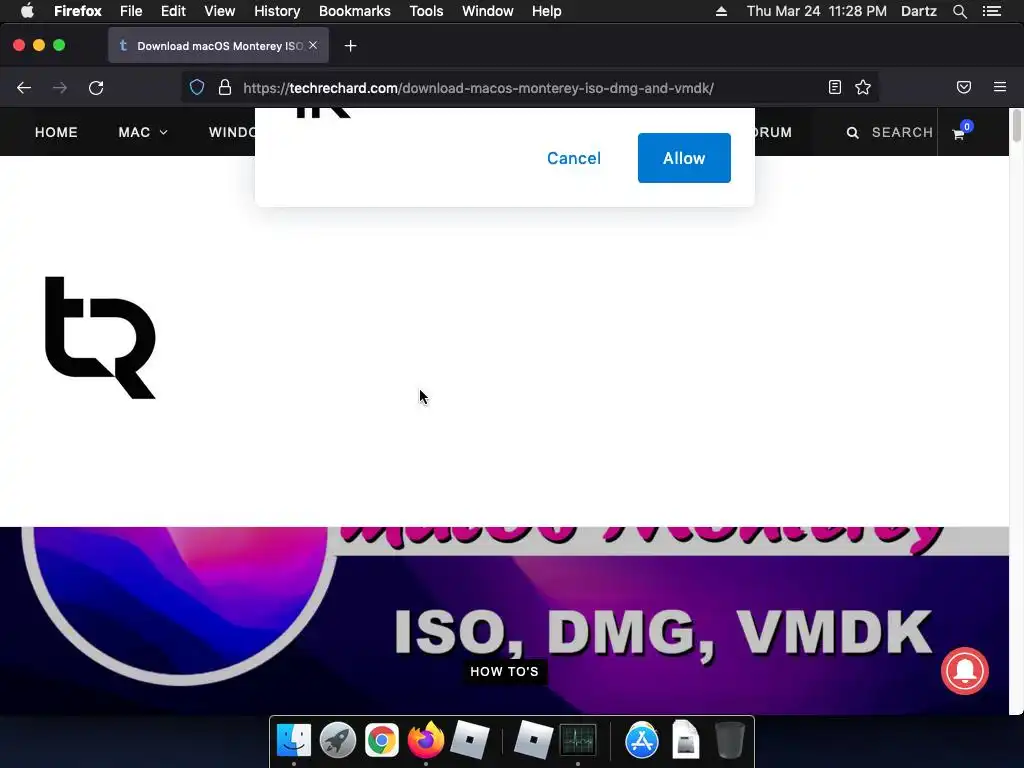Viewport: 1024px width, 768px height.
Task: Open the Tools menu
Action: click(x=426, y=11)
